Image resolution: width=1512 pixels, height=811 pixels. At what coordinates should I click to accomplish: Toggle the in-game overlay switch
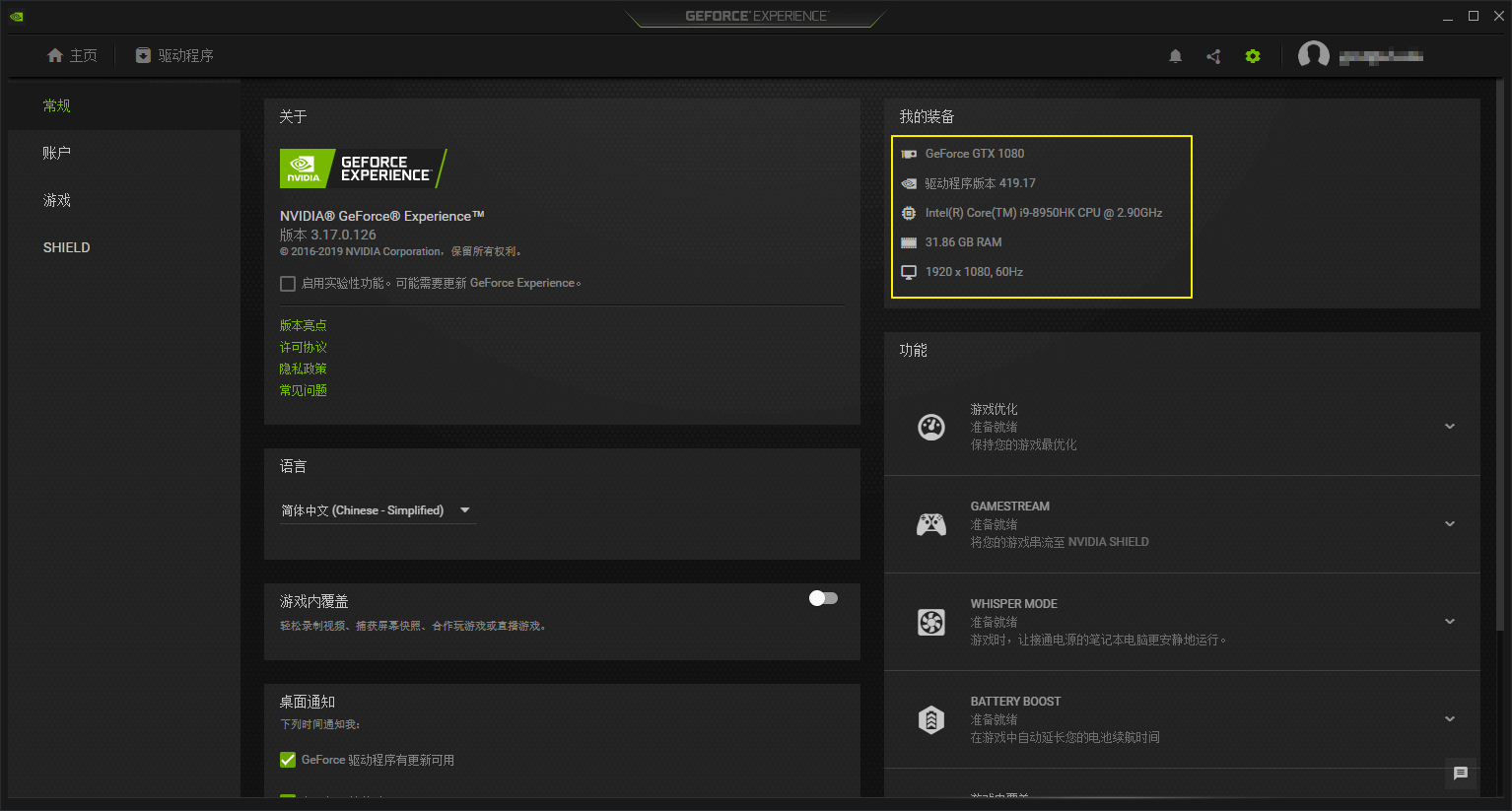[x=823, y=598]
